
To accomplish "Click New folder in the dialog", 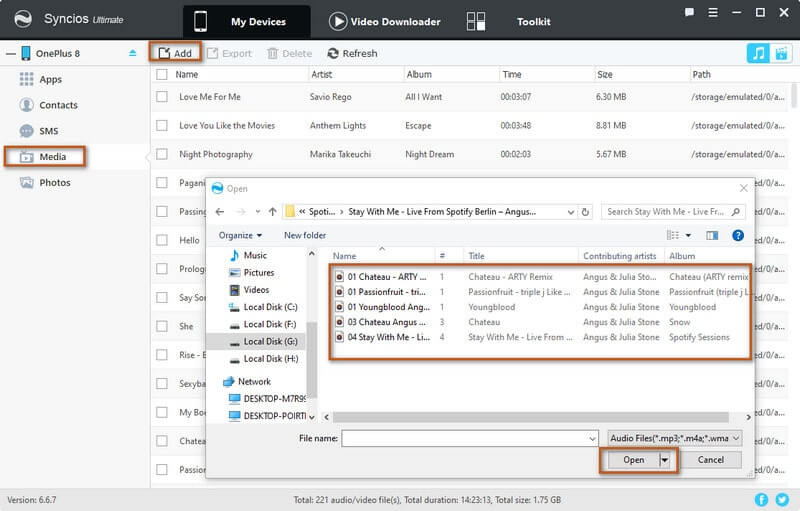I will [305, 235].
